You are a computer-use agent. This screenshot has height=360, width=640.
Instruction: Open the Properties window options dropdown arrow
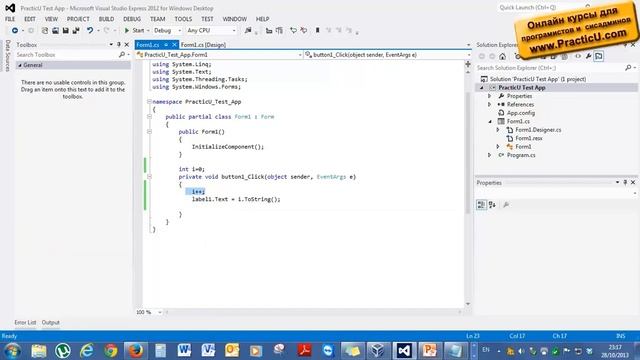617,182
